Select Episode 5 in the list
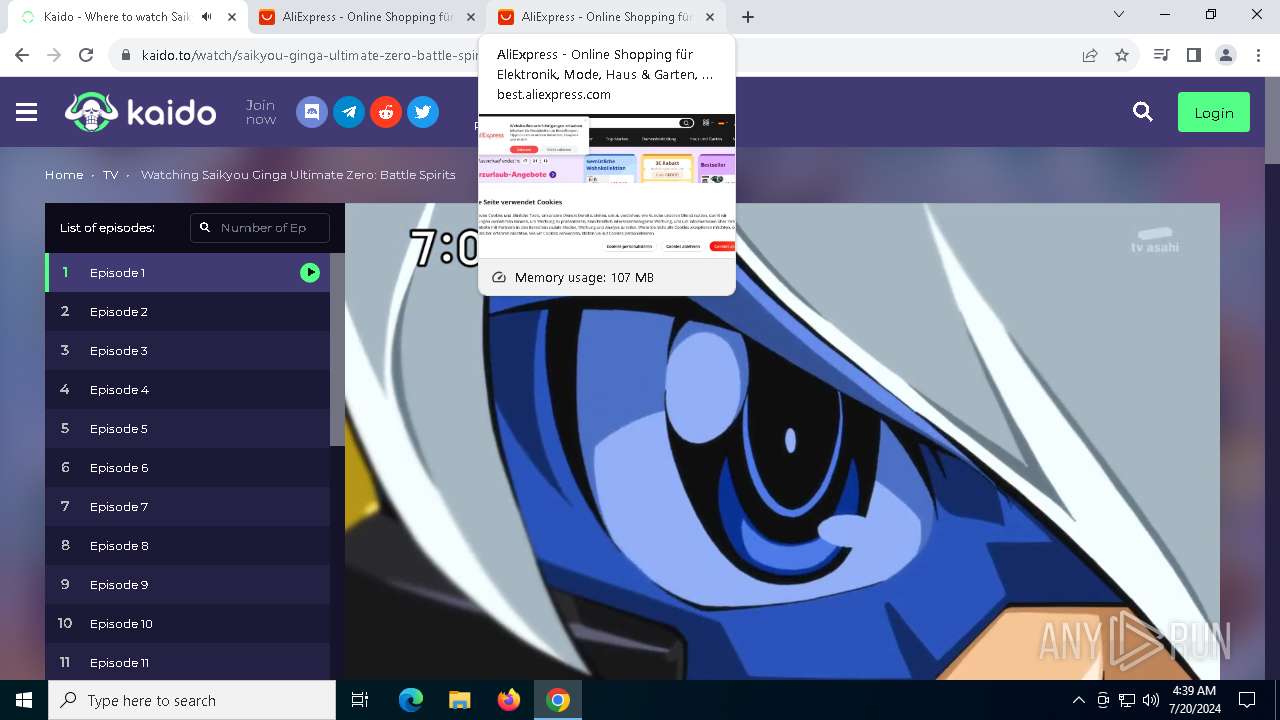This screenshot has height=720, width=1280. (188, 428)
